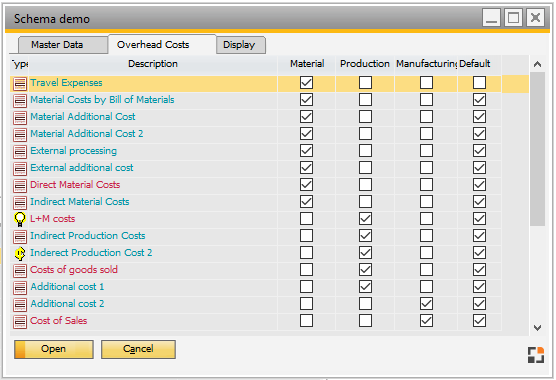
Task: Select the Material Additional Cost 2 row
Action: tap(269, 134)
